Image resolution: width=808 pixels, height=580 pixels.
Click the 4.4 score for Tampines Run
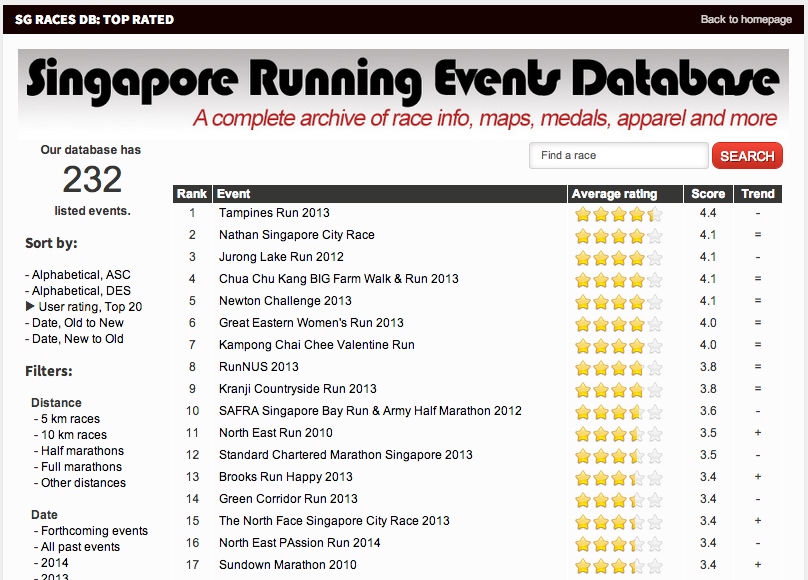pos(708,213)
